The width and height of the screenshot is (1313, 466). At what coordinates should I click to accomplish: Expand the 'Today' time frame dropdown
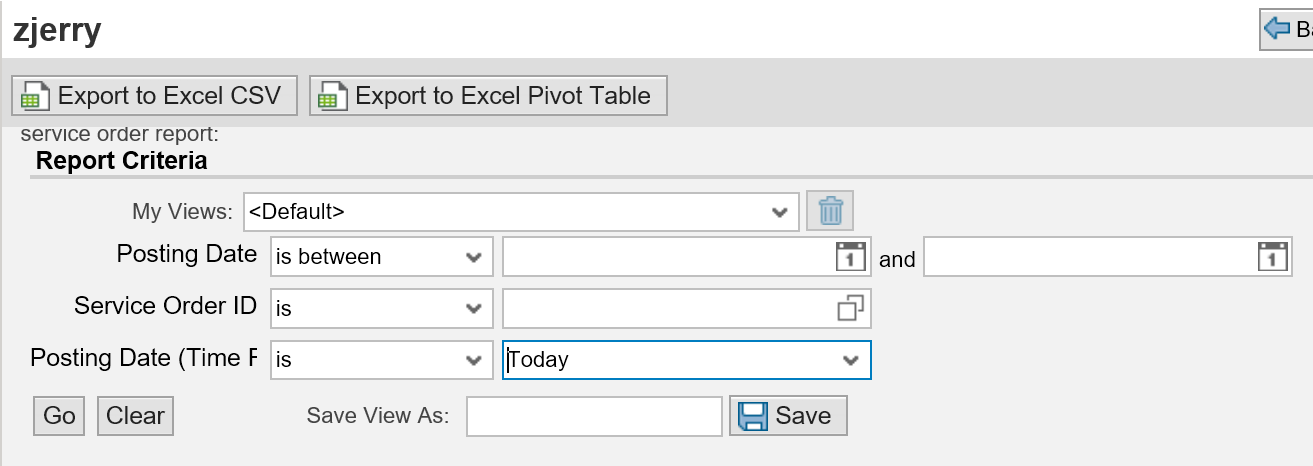(851, 360)
